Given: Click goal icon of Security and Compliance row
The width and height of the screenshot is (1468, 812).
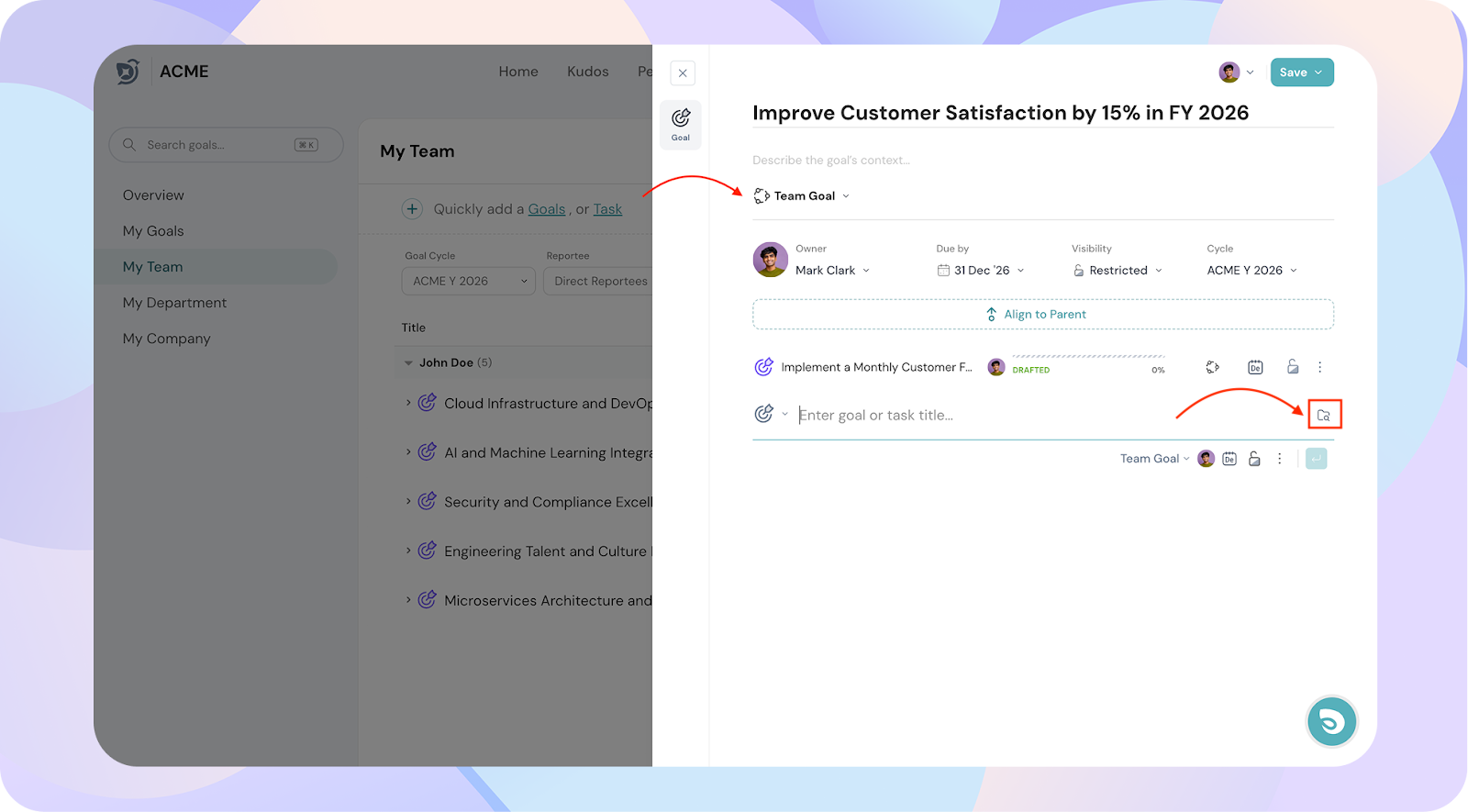Looking at the screenshot, I should (x=427, y=502).
